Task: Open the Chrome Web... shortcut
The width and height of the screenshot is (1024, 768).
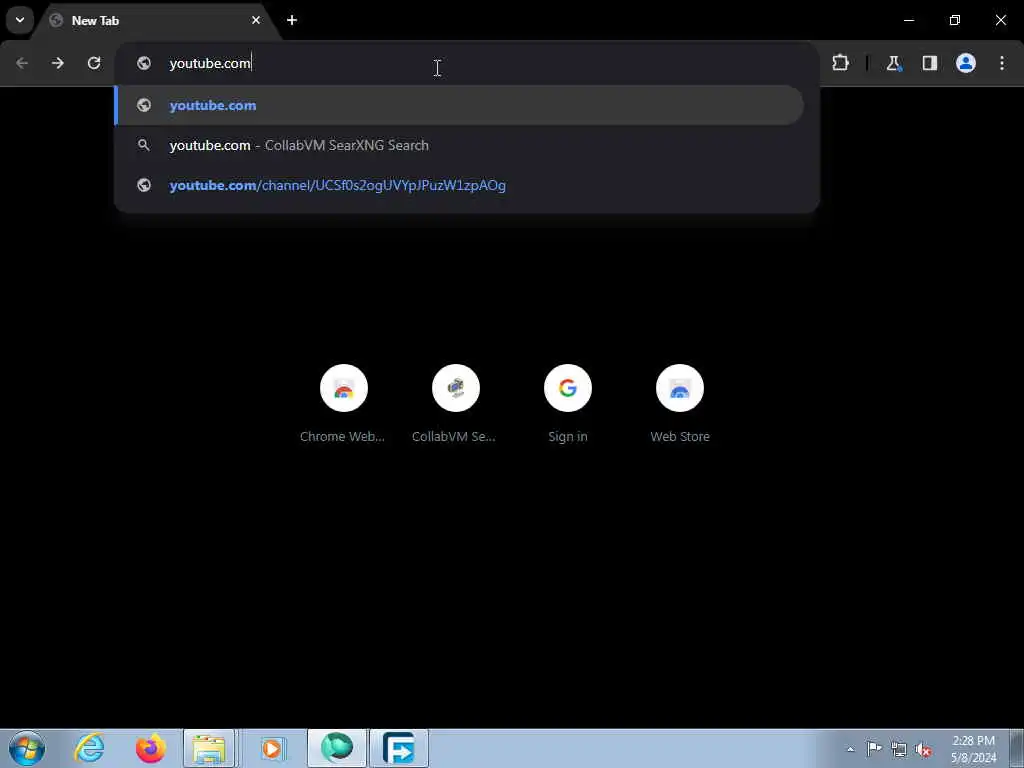Action: tap(343, 404)
